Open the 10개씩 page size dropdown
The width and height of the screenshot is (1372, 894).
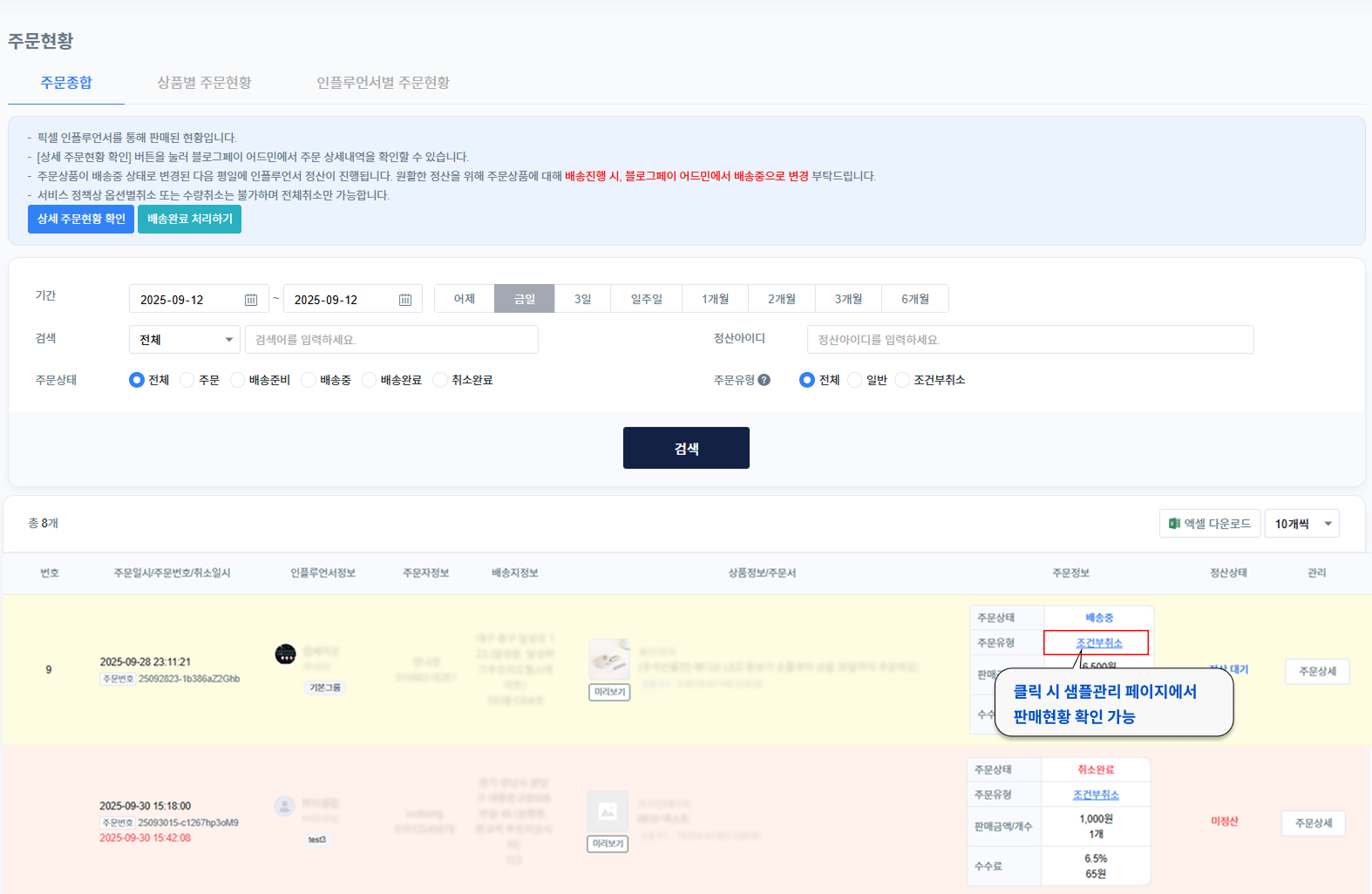(x=1301, y=524)
